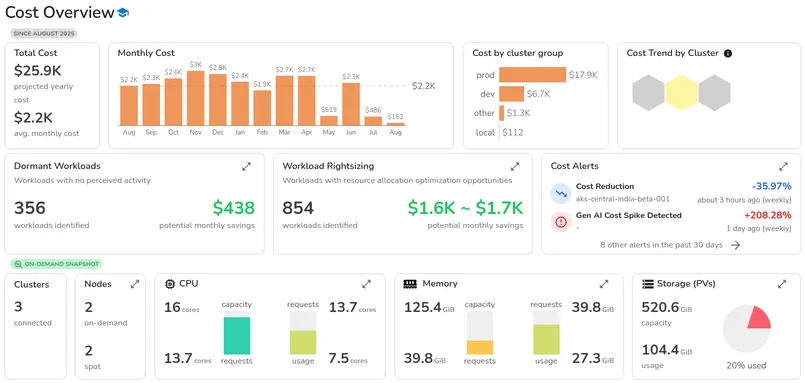Click the Storage disk stack icon
Viewport: 805px width, 383px height.
click(647, 284)
